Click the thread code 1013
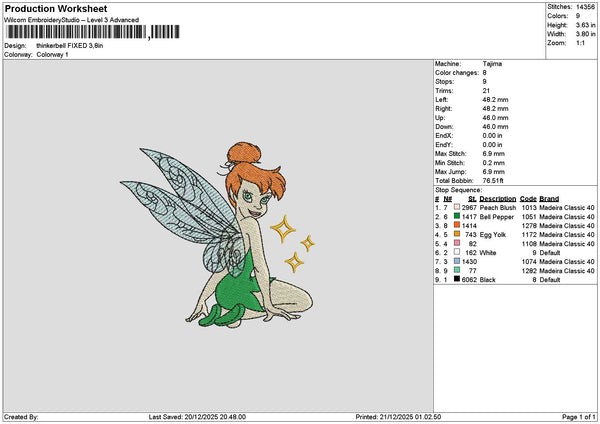Viewport: 600px width, 424px height. point(529,208)
